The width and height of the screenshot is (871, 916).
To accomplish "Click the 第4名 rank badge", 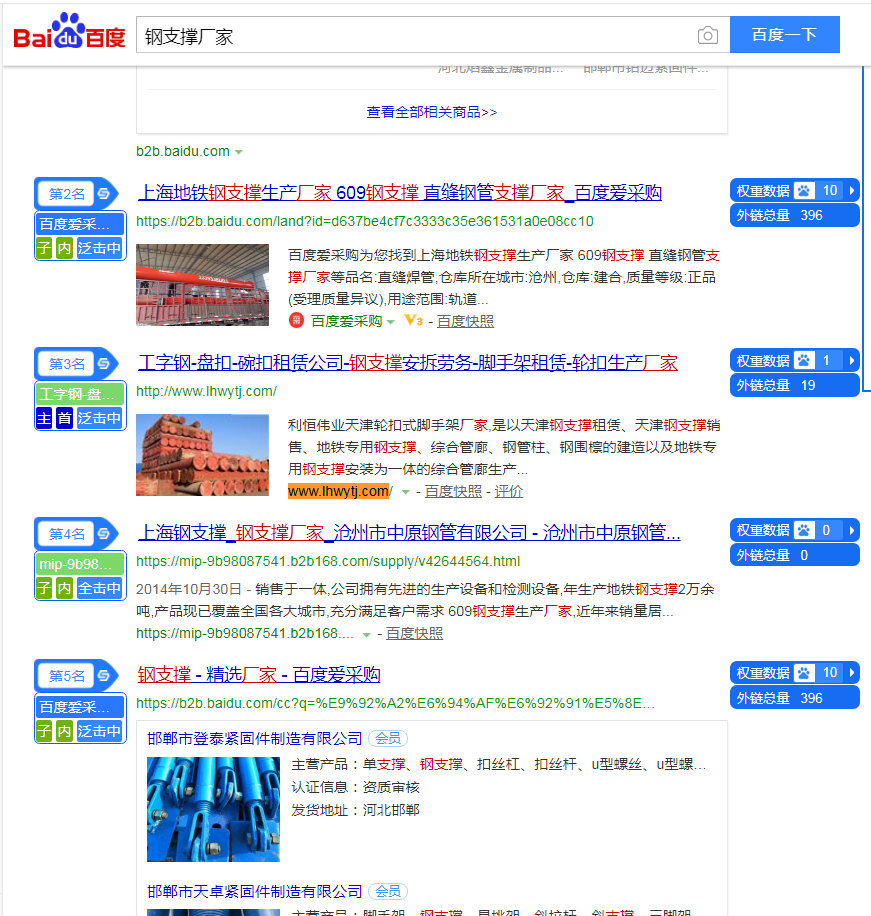I will click(67, 534).
